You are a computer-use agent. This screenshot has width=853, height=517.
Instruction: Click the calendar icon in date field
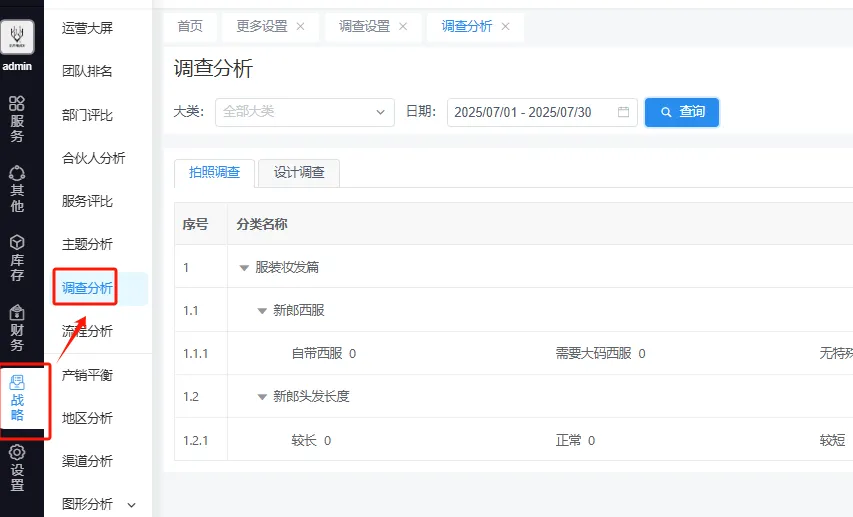coord(624,112)
